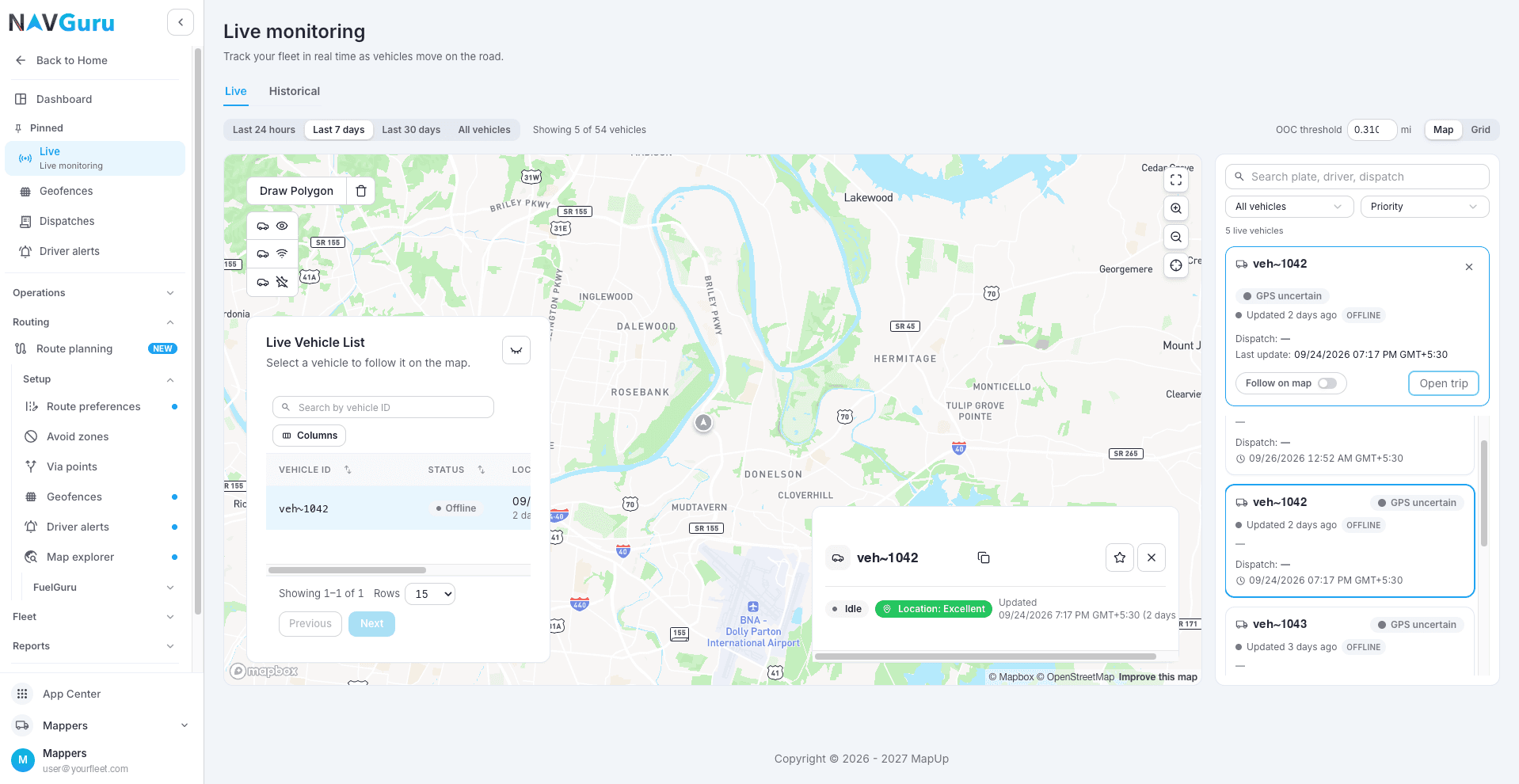This screenshot has height=784, width=1519.
Task: Close the expanded veh~1042 card
Action: point(1469,267)
